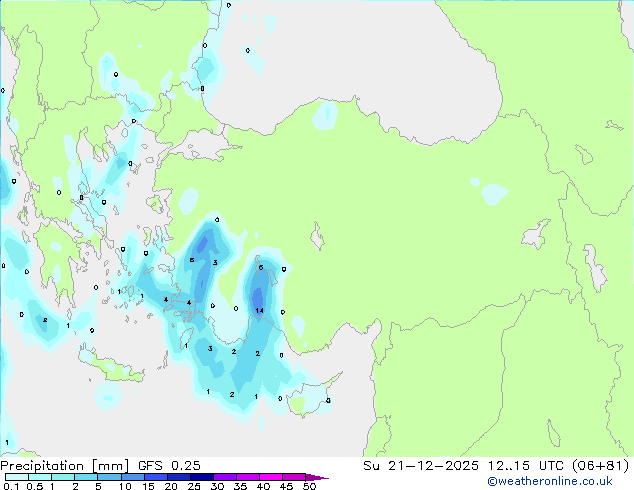Viewport: 634px width, 490px height.
Task: Click the 5–10 mm legend color box
Action: [109, 477]
